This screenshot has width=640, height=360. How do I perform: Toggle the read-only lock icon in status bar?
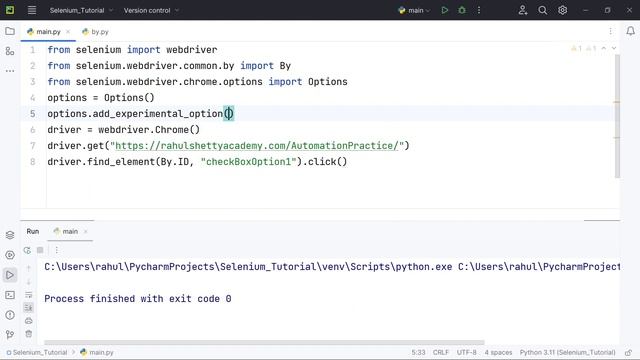pos(628,353)
